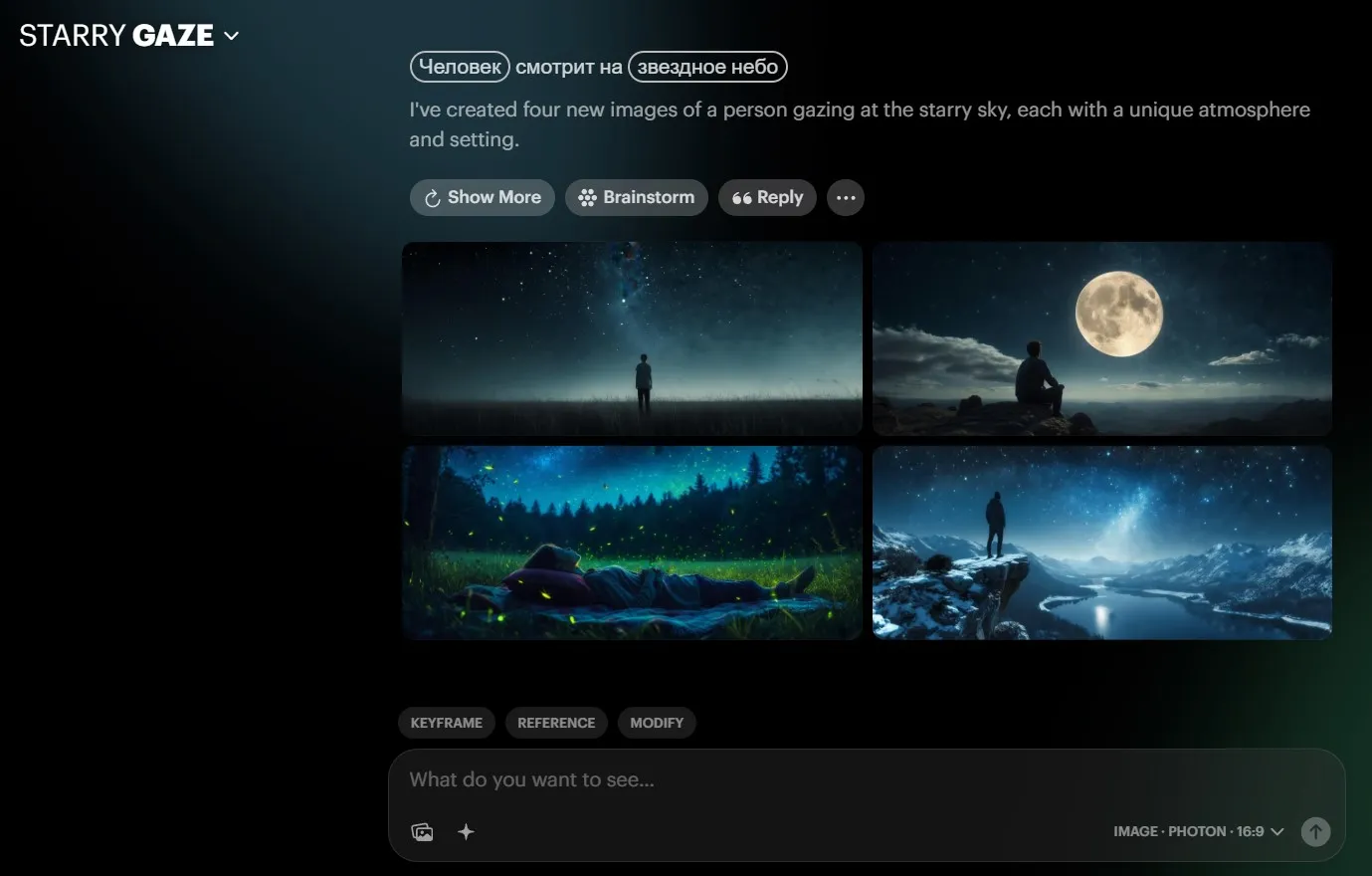Open the three-dot more options menu
Viewport: 1372px width, 876px height.
click(846, 197)
